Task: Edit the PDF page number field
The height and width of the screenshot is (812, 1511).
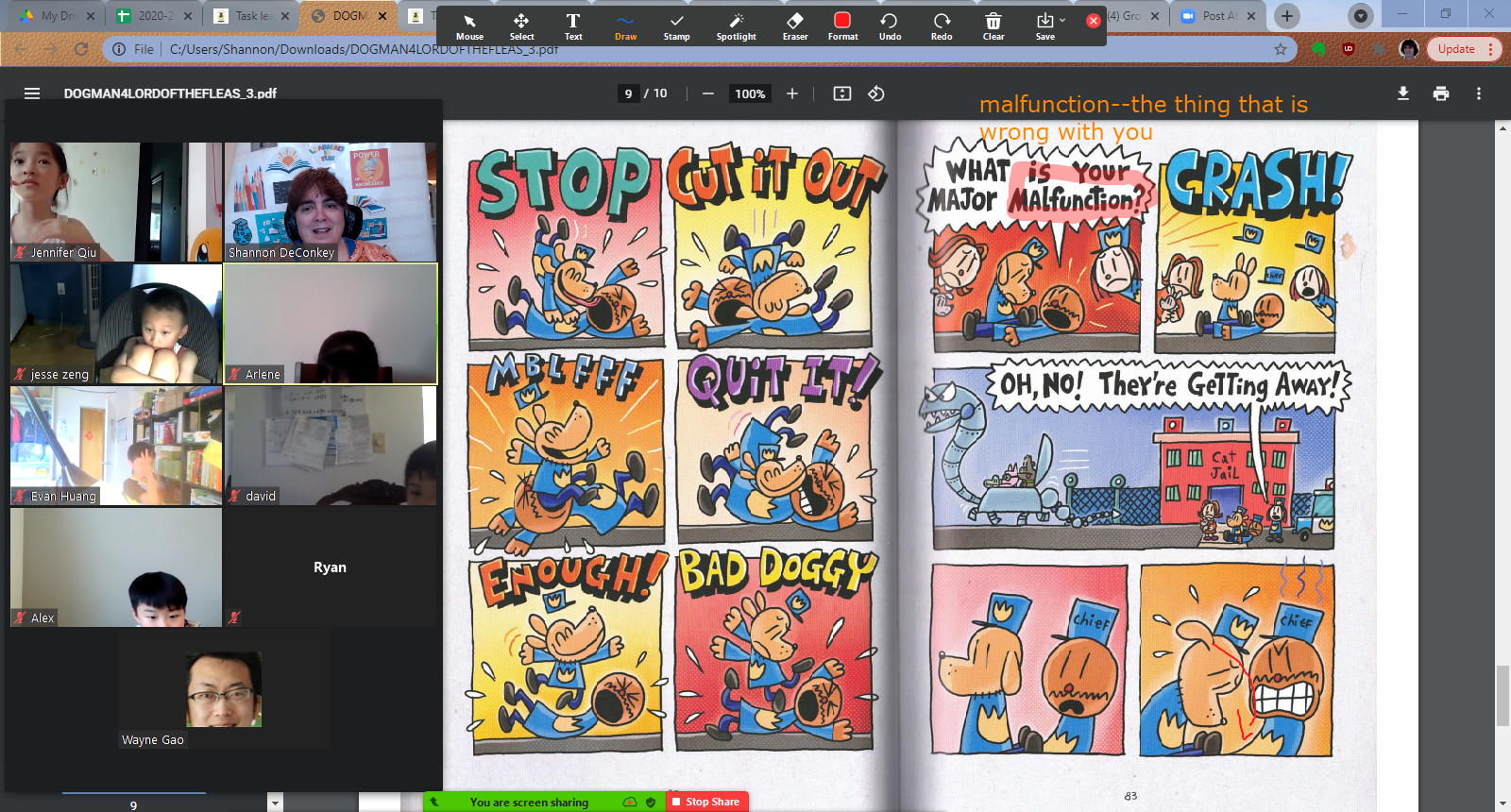Action: 629,93
